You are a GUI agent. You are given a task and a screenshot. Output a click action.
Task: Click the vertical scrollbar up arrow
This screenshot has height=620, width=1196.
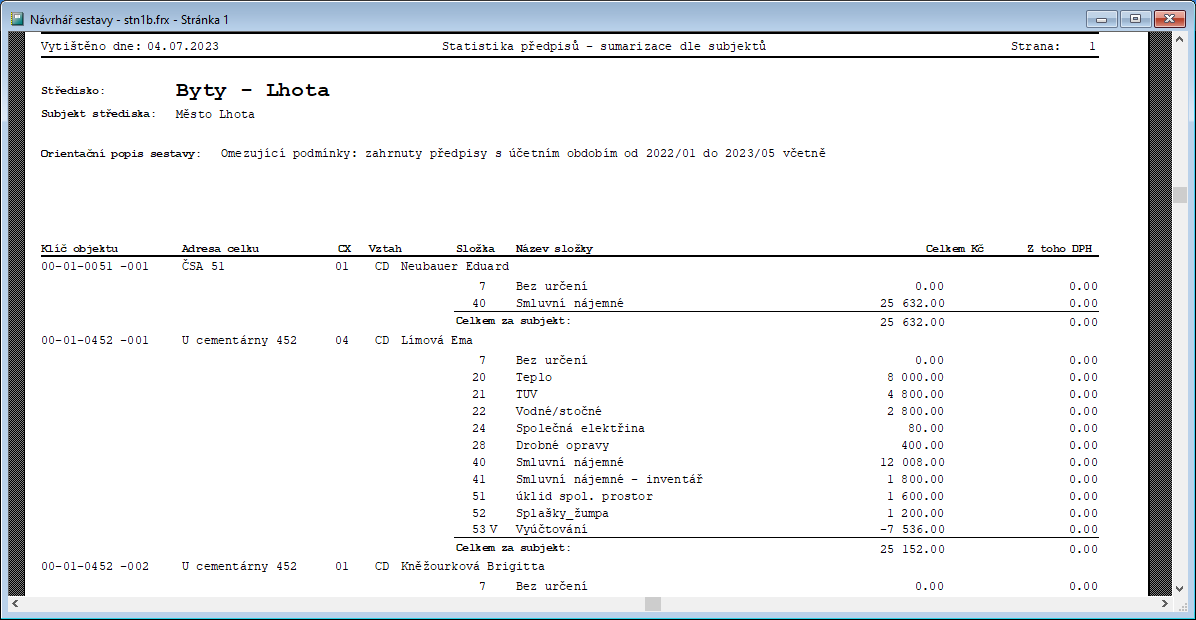coord(1180,41)
